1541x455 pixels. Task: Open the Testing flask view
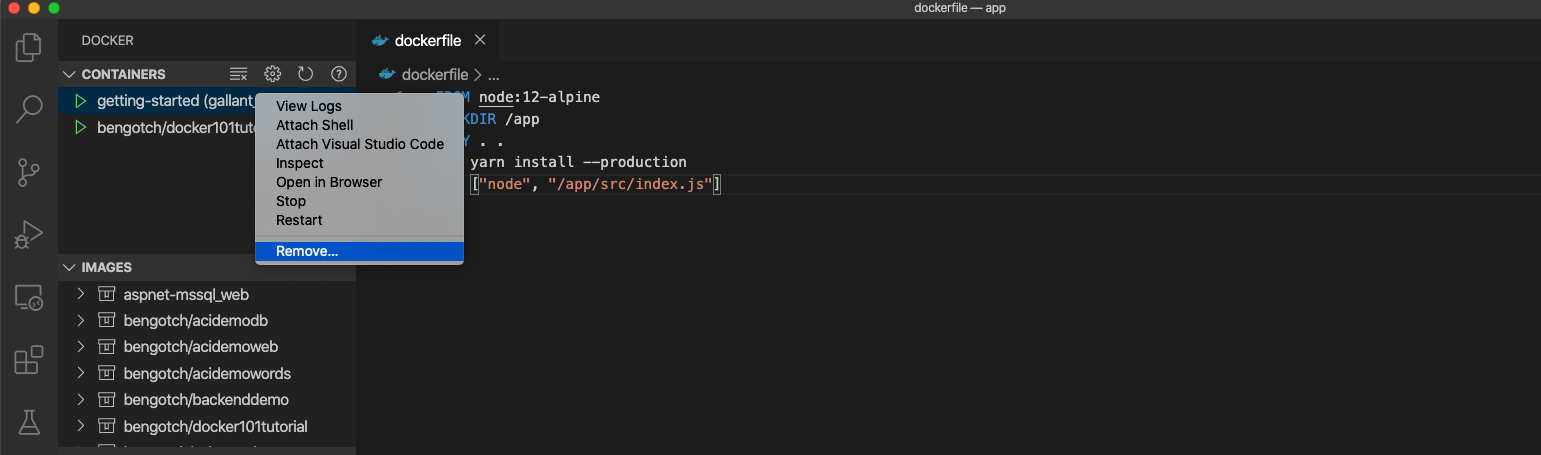(29, 422)
